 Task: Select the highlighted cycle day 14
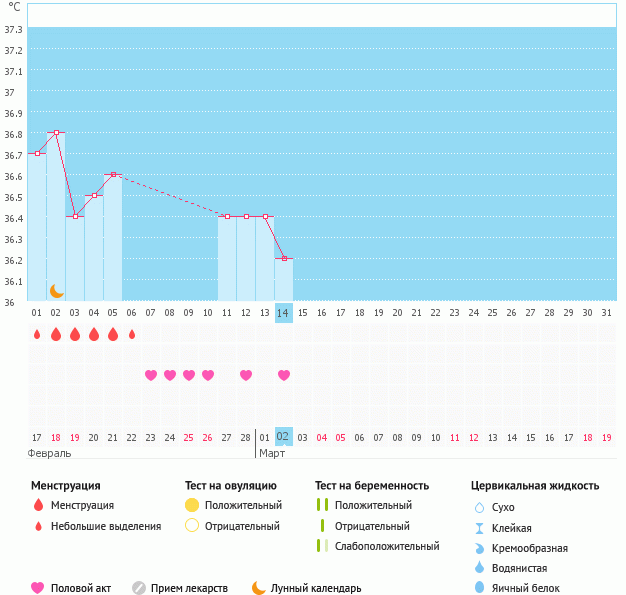coord(284,313)
